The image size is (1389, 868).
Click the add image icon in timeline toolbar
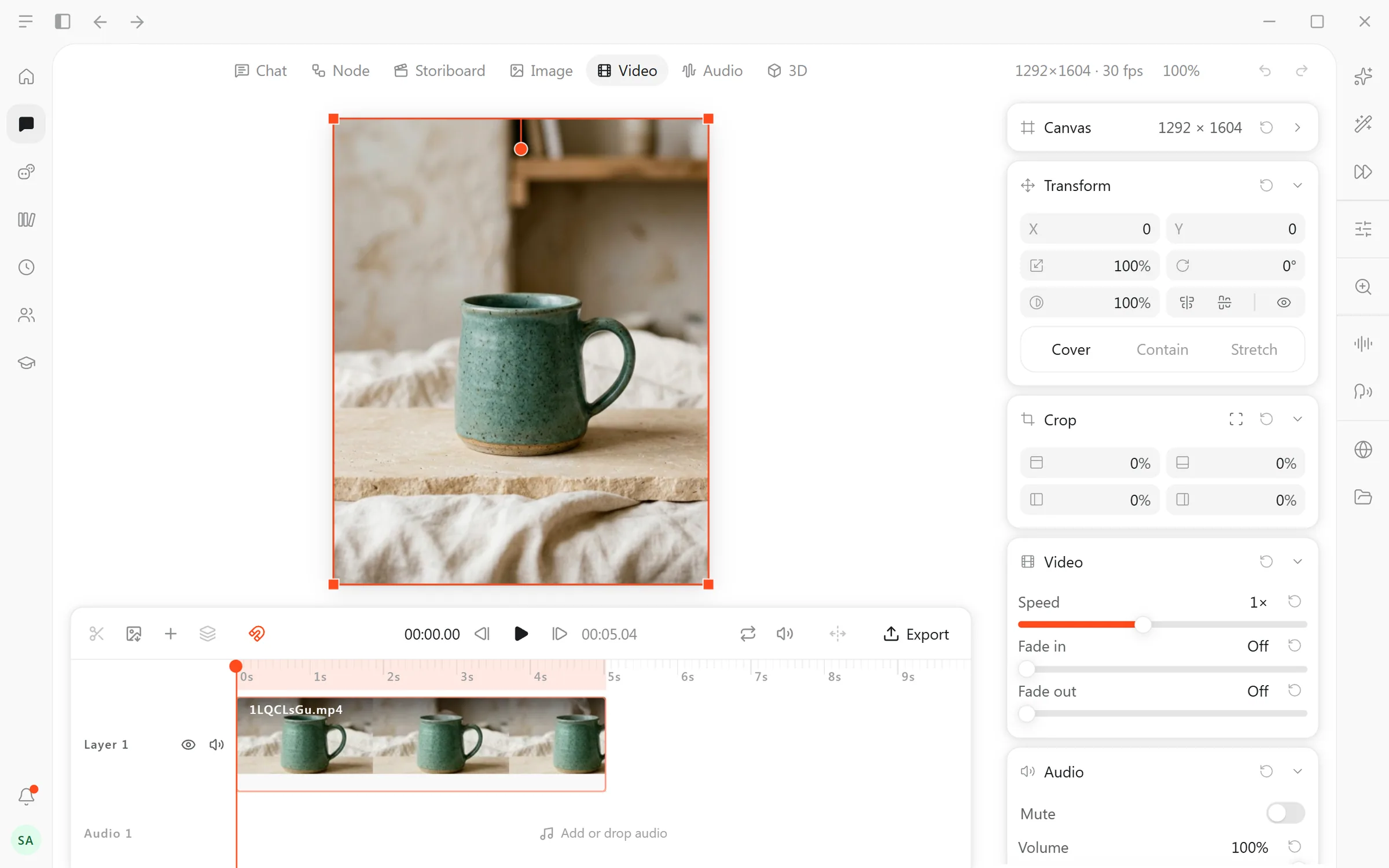point(134,634)
